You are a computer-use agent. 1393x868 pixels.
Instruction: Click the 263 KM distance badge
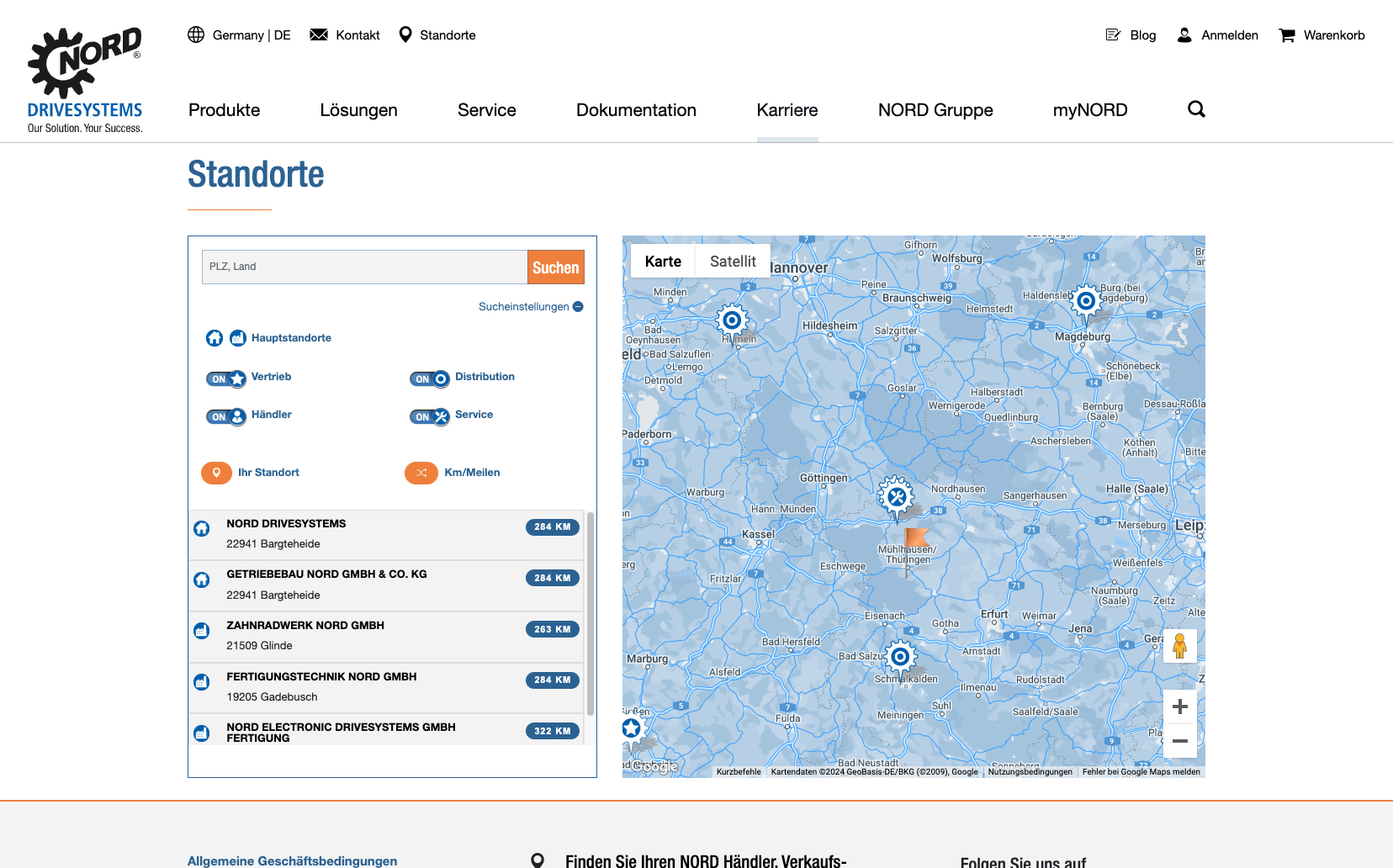(x=553, y=629)
